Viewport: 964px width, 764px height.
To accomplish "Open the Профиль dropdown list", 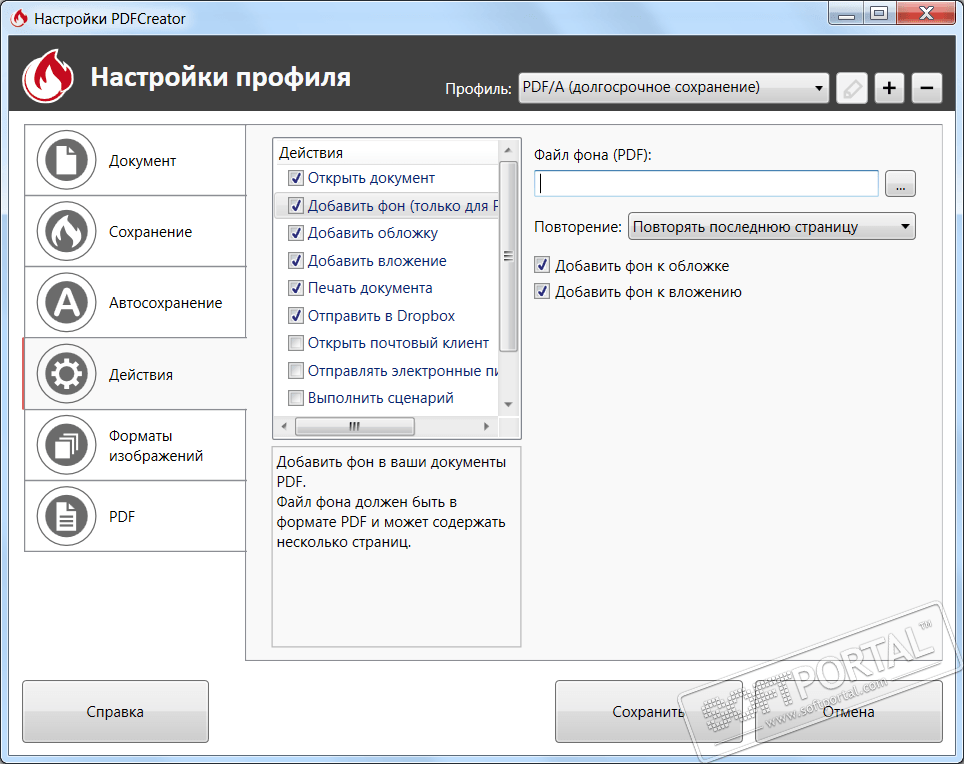I will [674, 88].
